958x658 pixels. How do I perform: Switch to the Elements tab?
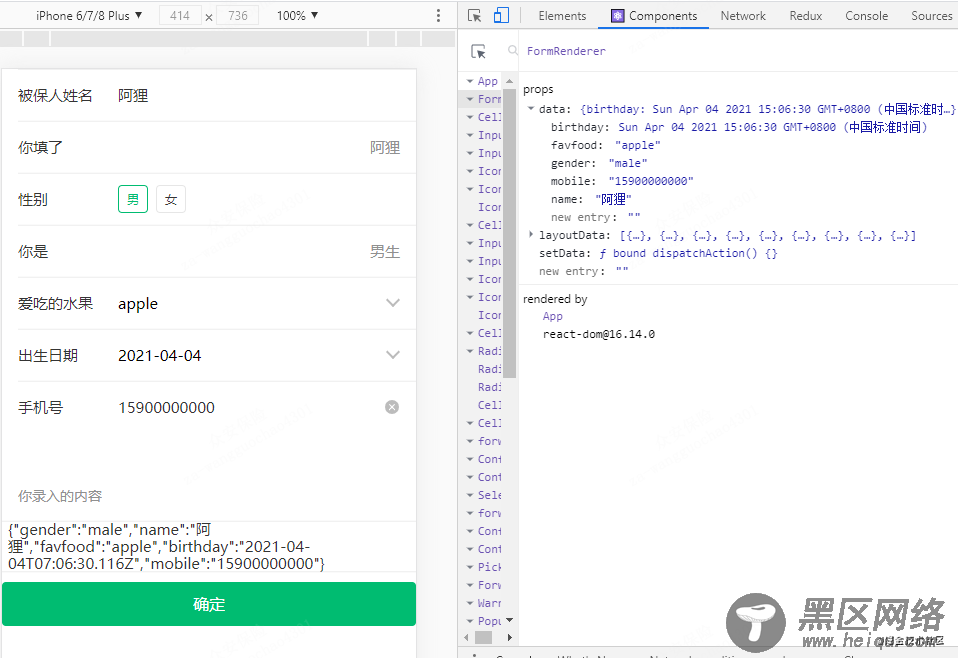coord(562,16)
